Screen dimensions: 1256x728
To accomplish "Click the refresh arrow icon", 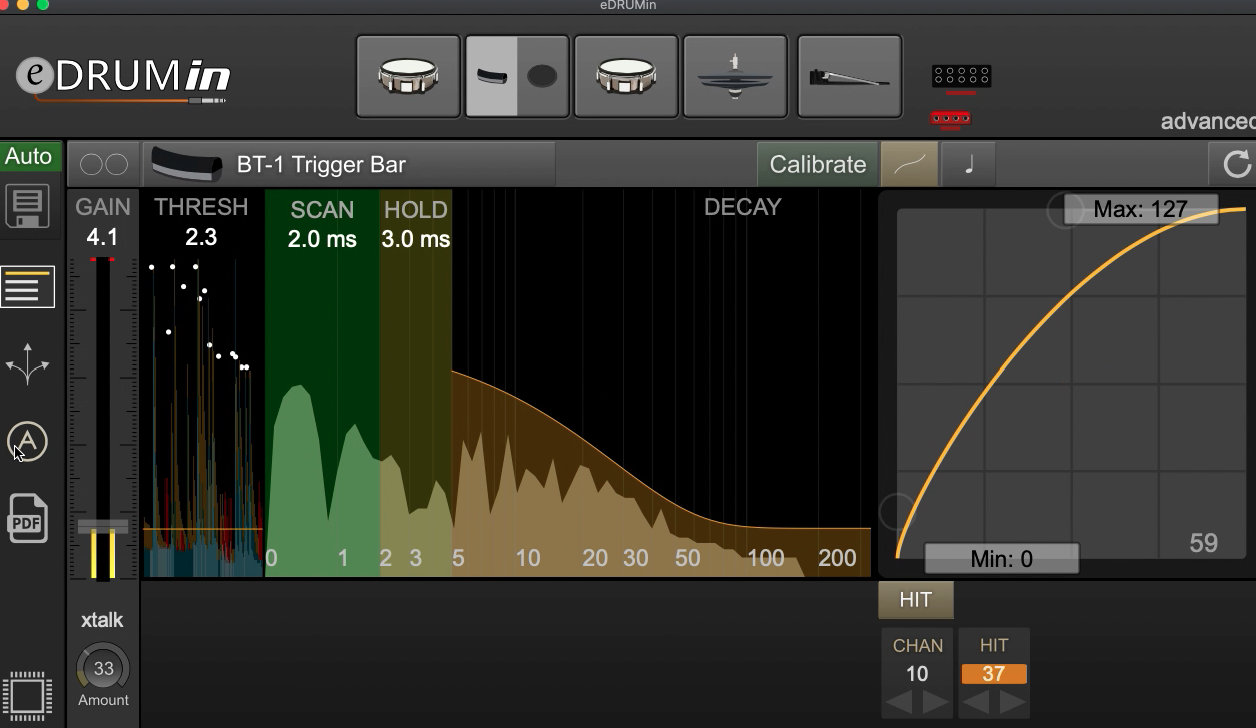I will 1236,164.
